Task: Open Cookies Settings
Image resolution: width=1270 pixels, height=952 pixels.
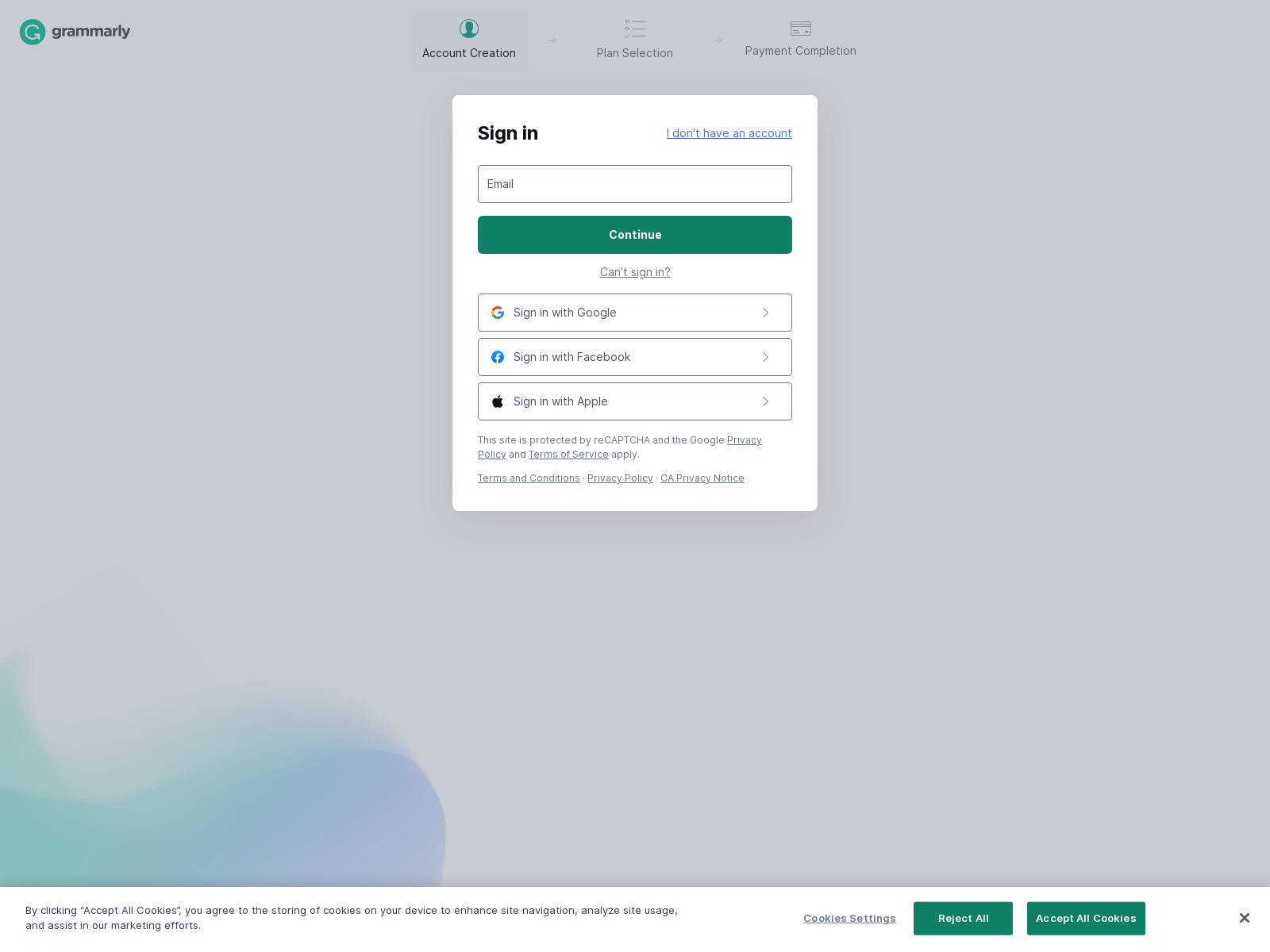Action: click(849, 919)
